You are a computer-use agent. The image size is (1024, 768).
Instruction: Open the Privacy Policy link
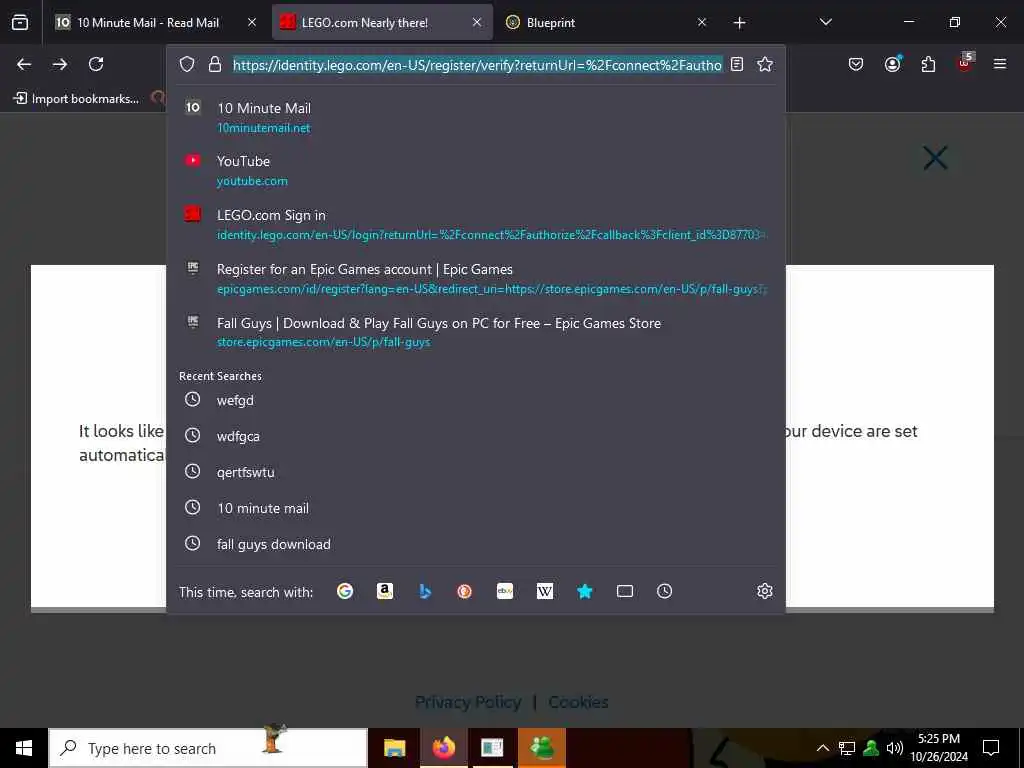468,702
